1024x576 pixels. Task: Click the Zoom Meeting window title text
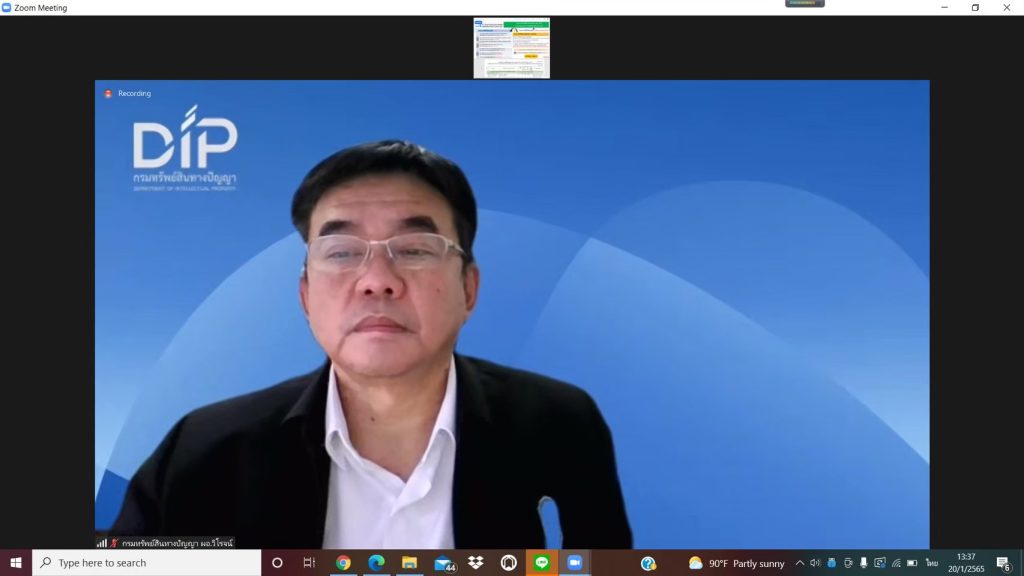40,8
